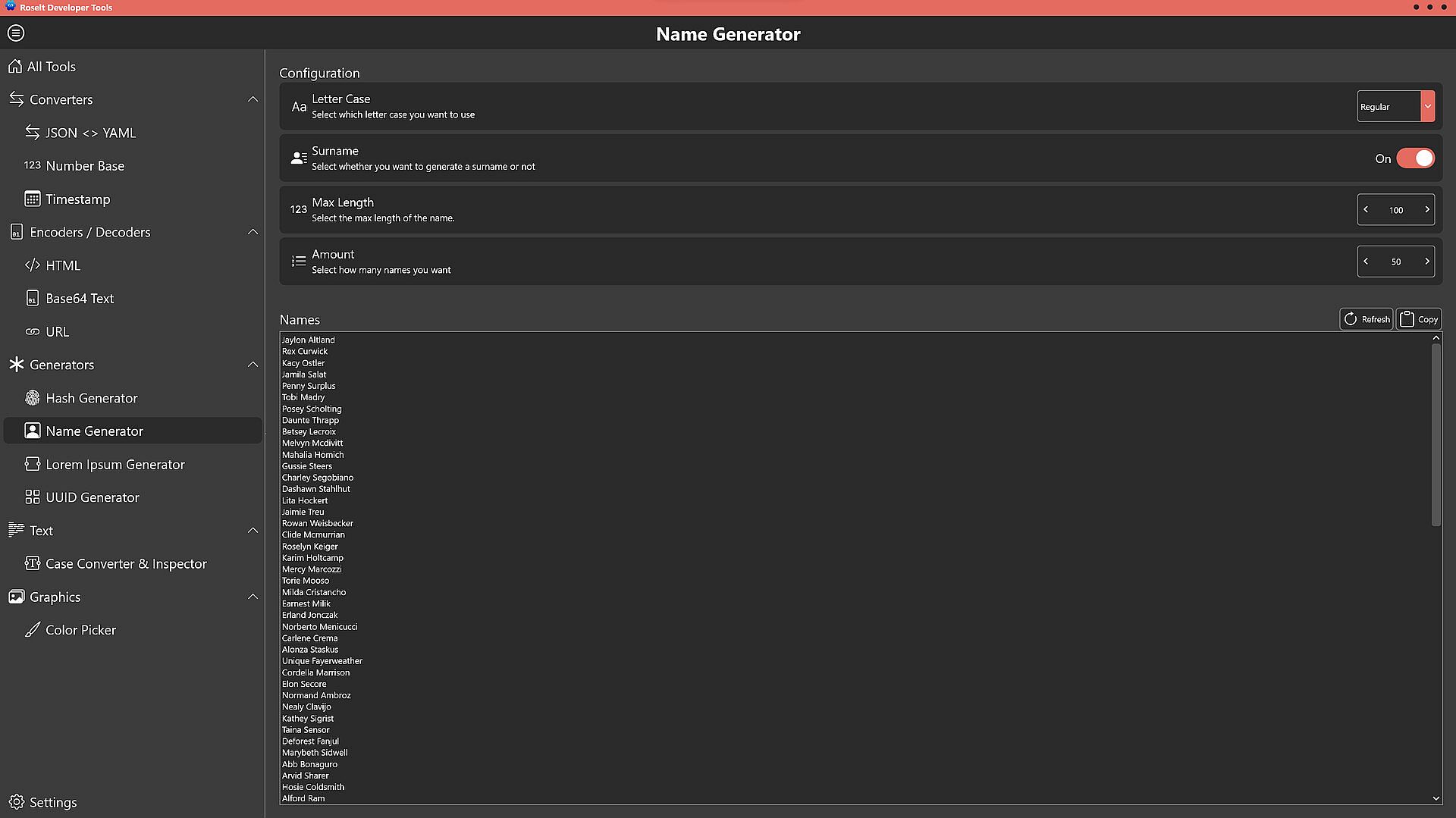Click the name Unique Fayerweather
The image size is (1456, 818).
322,661
